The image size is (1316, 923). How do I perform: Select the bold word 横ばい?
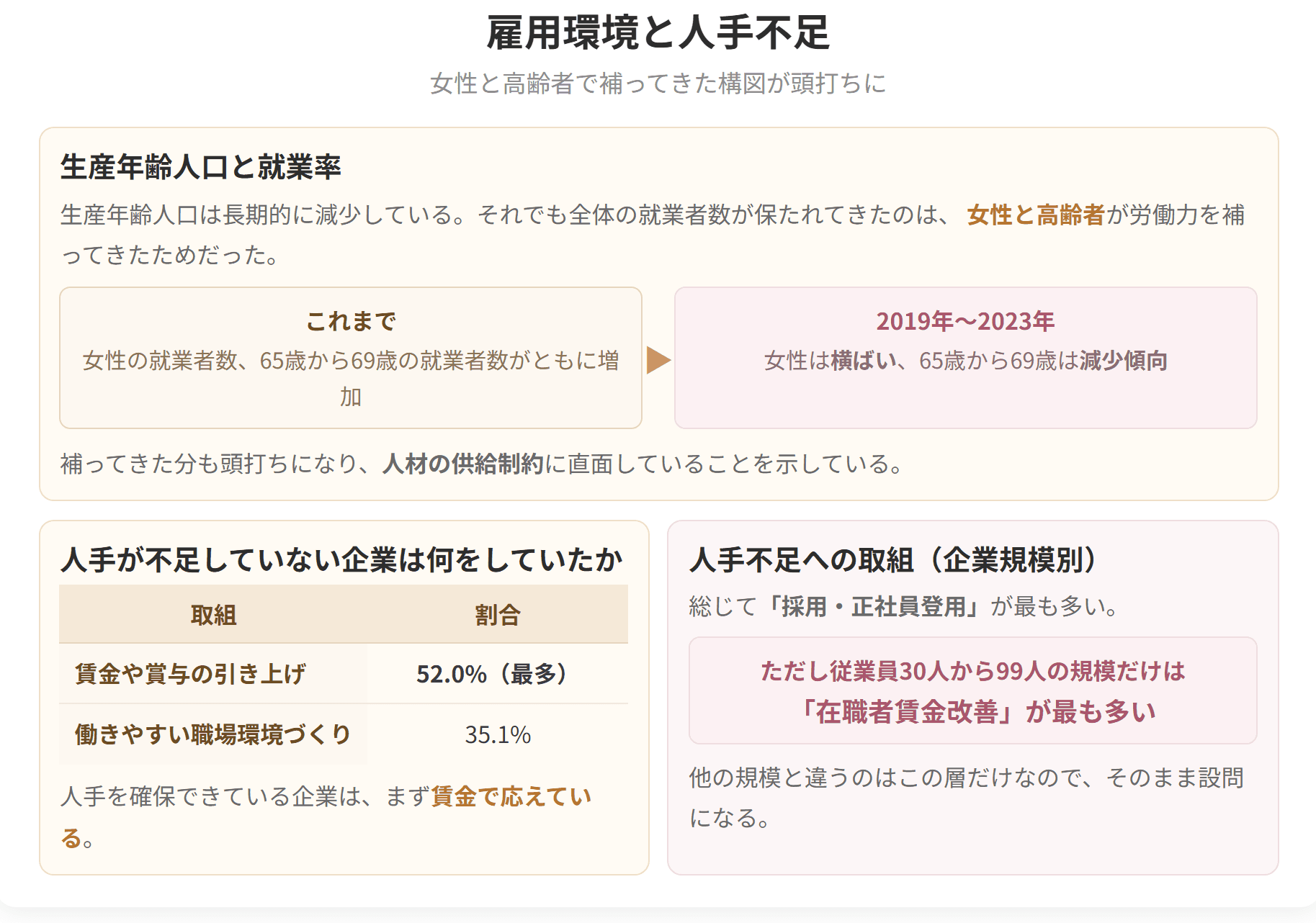coord(864,360)
